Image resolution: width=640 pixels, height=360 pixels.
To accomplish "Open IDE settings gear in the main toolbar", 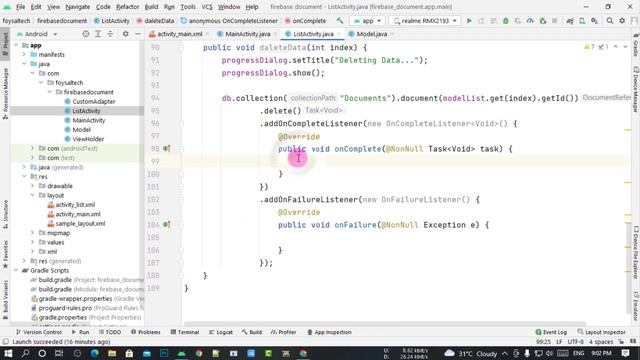I will tap(622, 21).
